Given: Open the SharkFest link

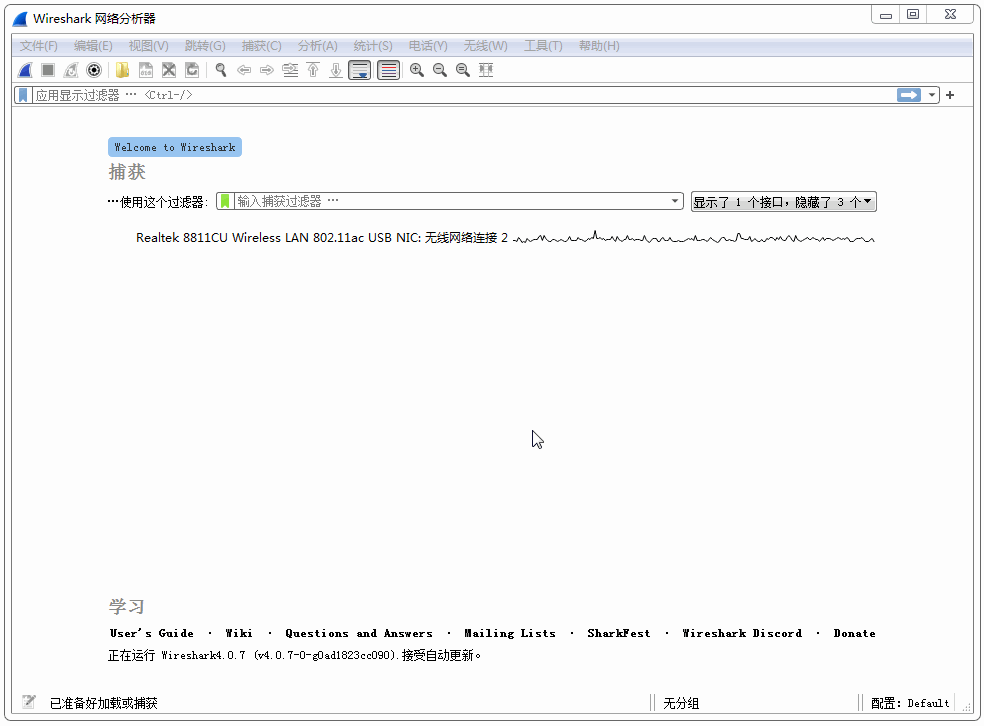Looking at the screenshot, I should click(x=618, y=634).
